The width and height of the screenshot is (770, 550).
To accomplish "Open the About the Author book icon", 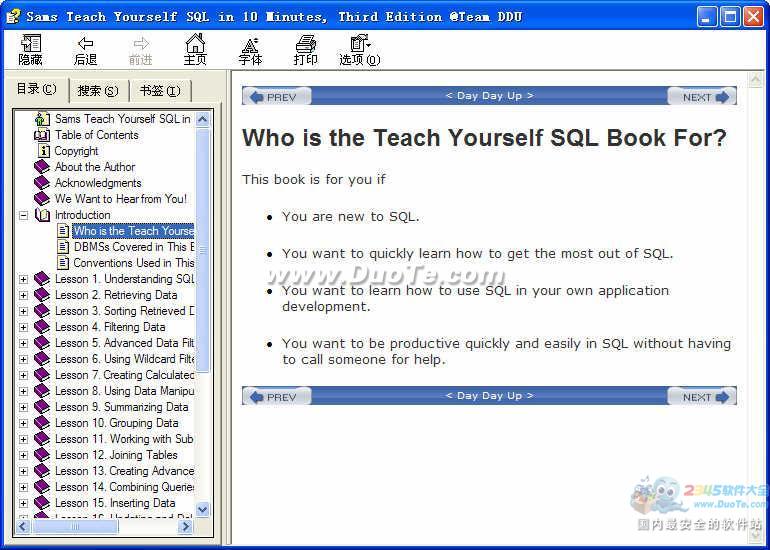I will tap(41, 167).
